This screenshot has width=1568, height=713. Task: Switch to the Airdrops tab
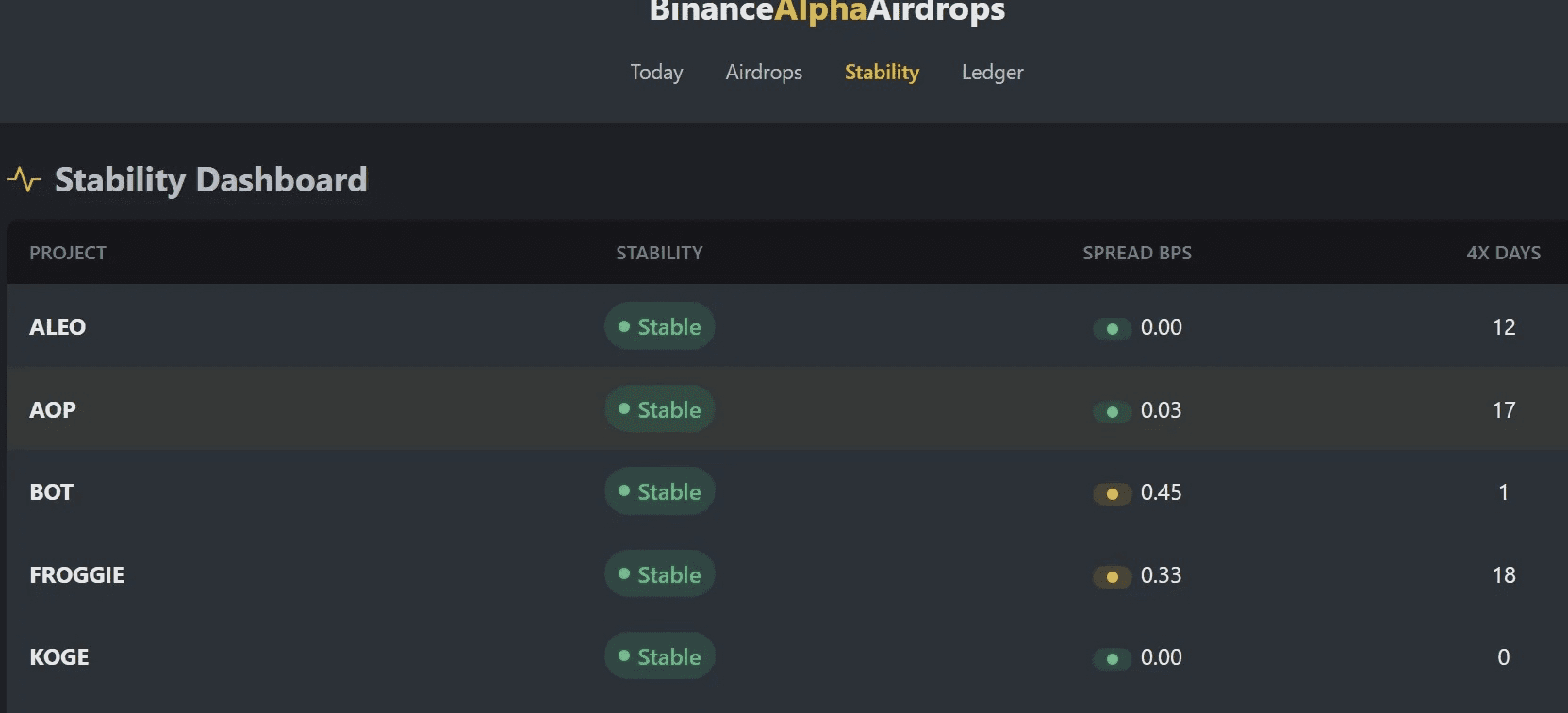(x=764, y=73)
